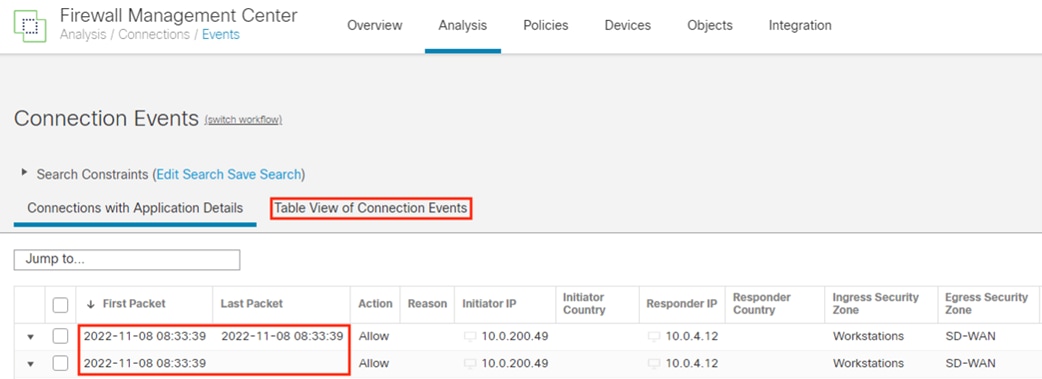The image size is (1042, 379).
Task: Click the Save Search link
Action: (264, 174)
